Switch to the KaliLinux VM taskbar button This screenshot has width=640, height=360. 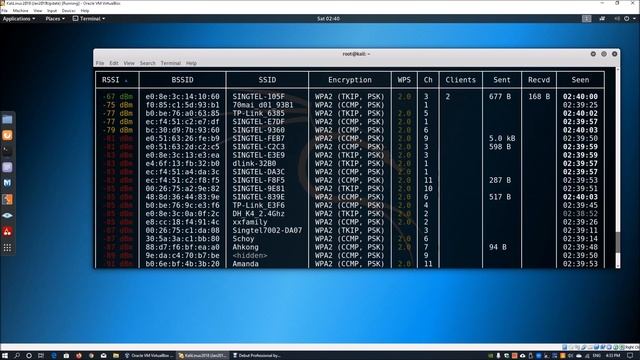[x=203, y=356]
